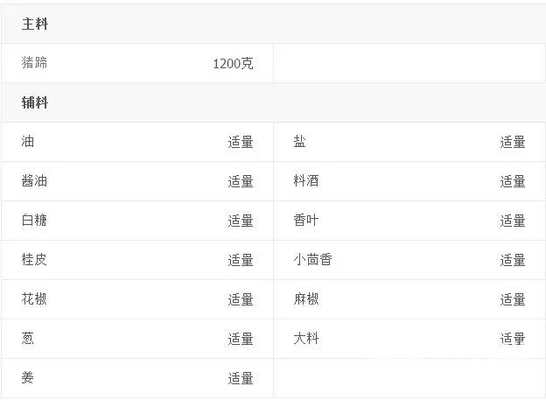The width and height of the screenshot is (546, 400).
Task: Click the 葱 ingredient link
Action: click(x=28, y=338)
